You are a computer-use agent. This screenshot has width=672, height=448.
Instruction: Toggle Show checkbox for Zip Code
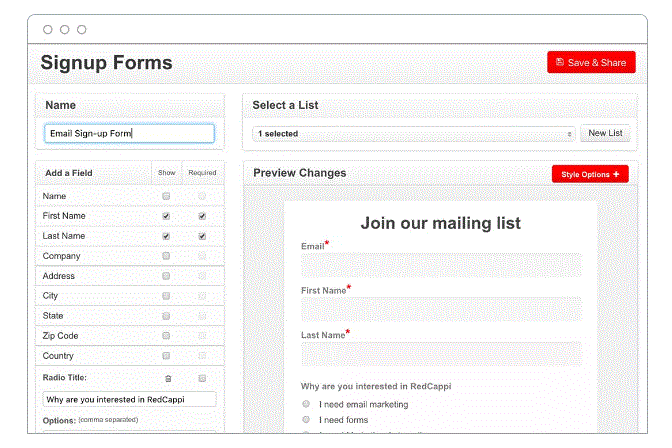coord(166,336)
